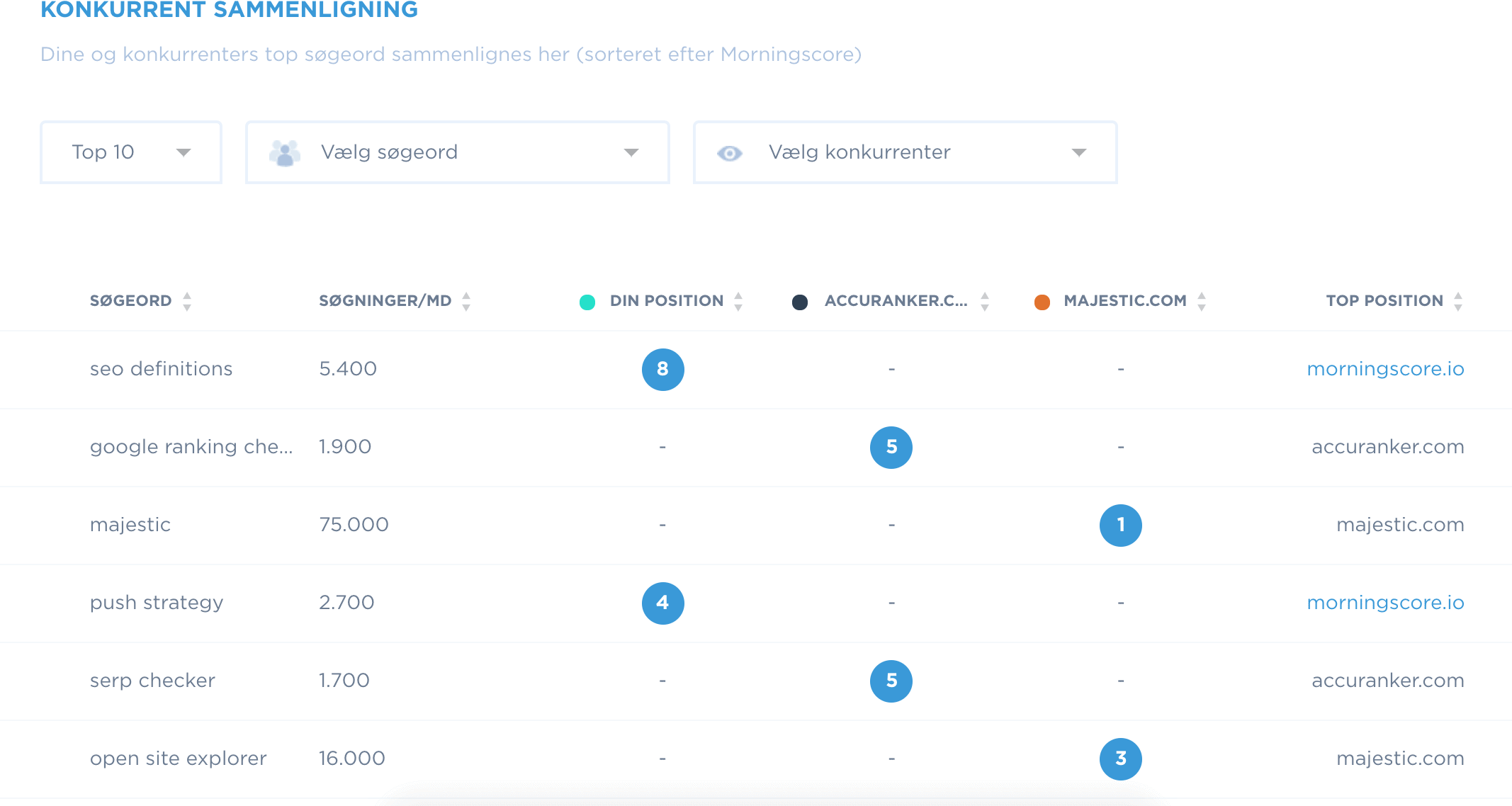
Task: Open the Vælg konkurrenter dropdown
Action: 905,152
